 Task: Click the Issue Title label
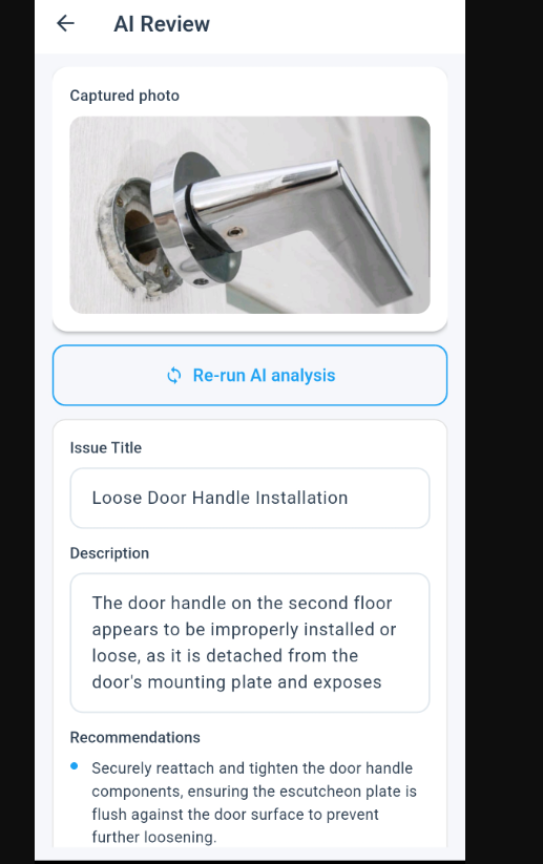pyautogui.click(x=106, y=447)
